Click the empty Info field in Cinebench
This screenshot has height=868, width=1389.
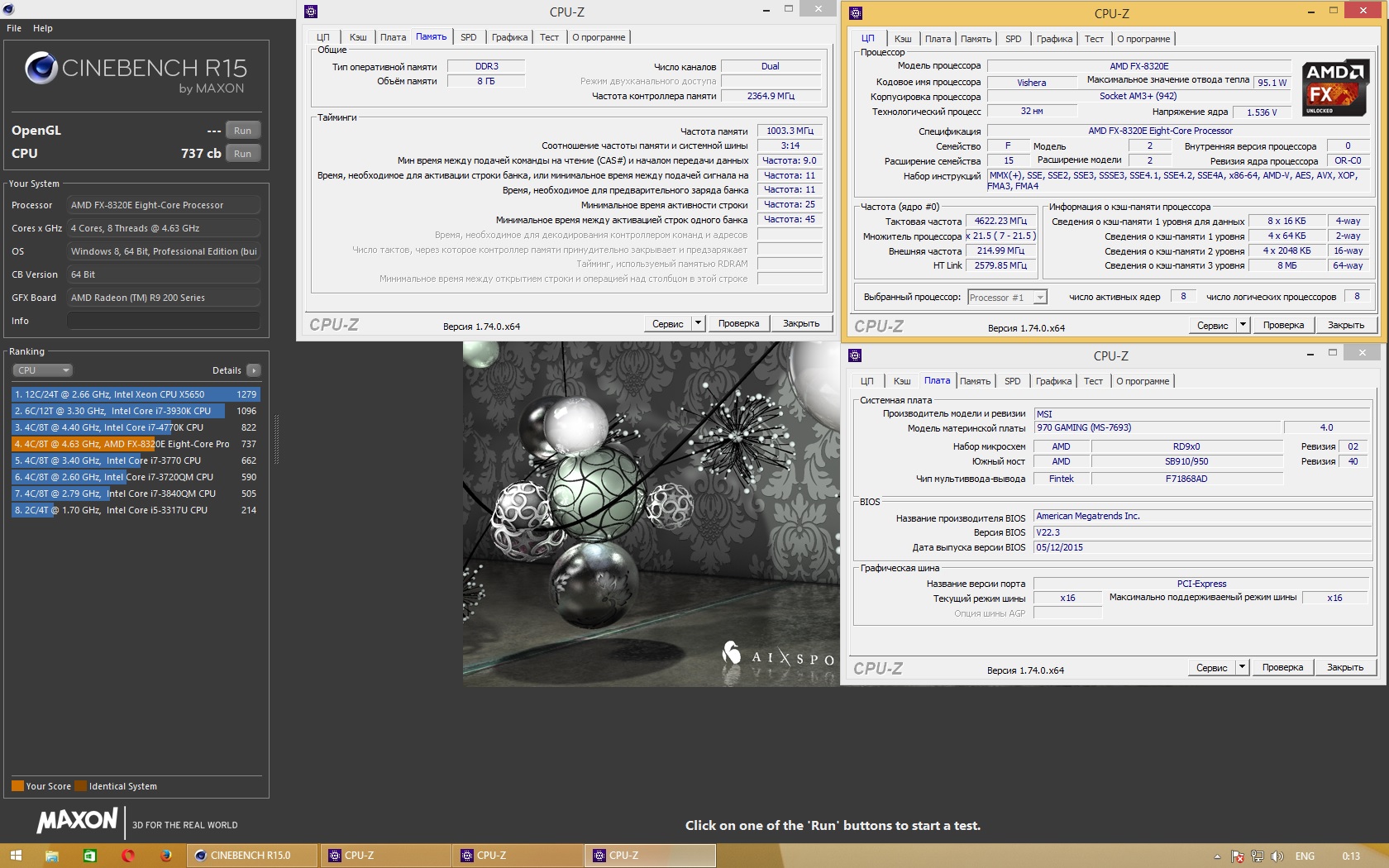164,321
